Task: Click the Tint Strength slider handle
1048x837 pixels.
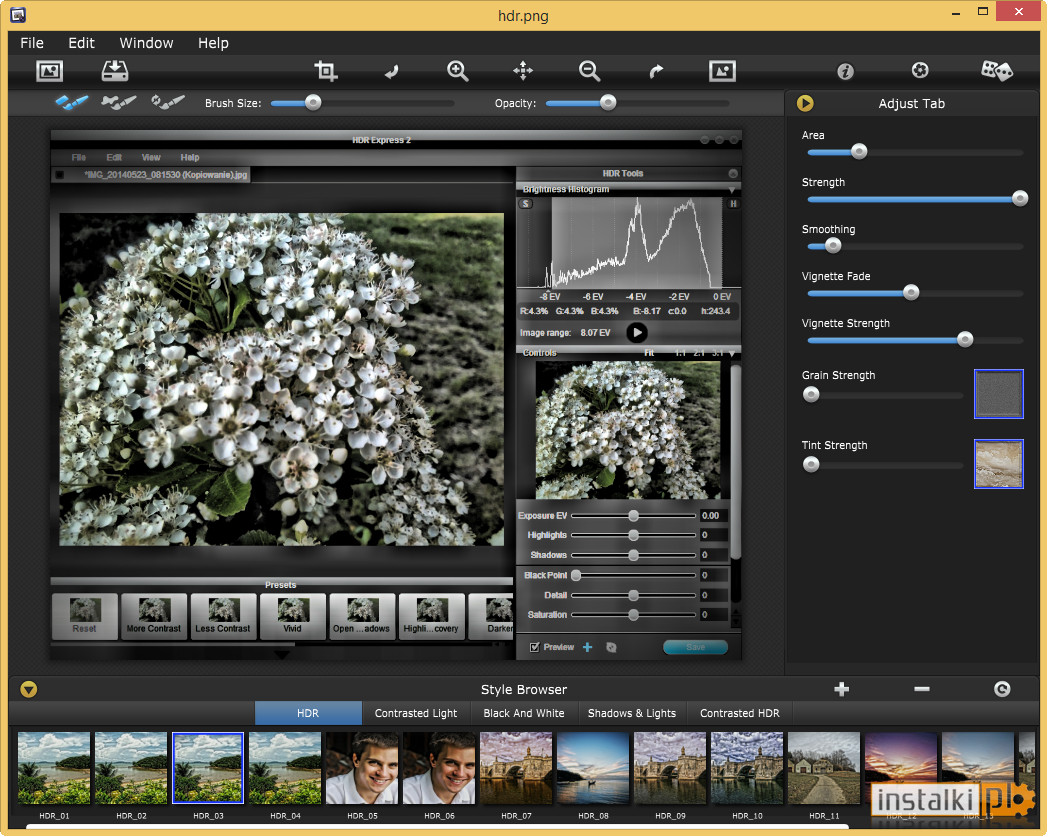Action: point(811,464)
